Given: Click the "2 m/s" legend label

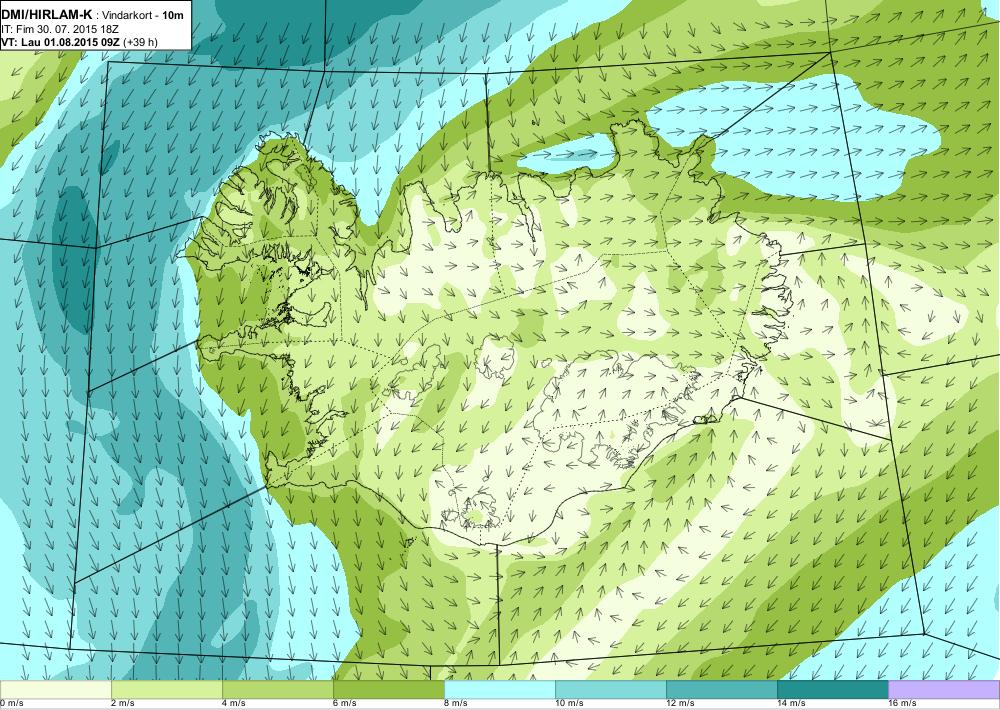Looking at the screenshot, I should [x=123, y=704].
